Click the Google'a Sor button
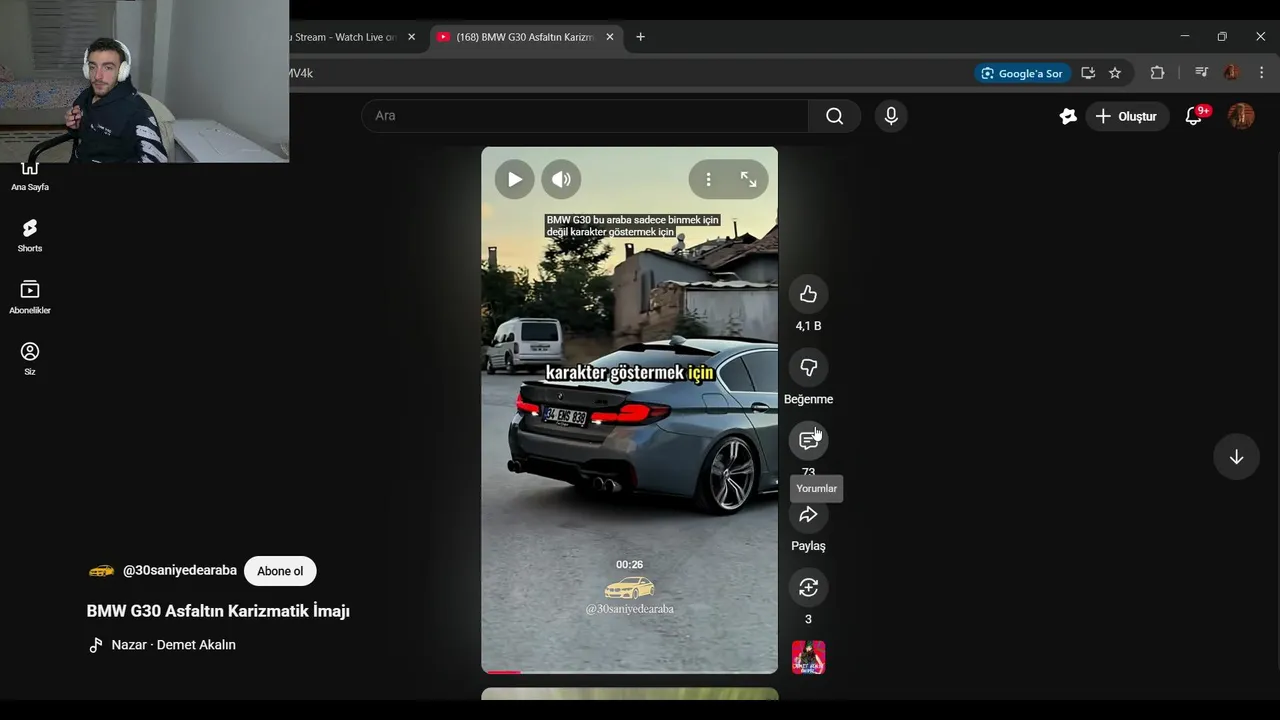Screen dimensions: 1280x720 [x=1022, y=73]
